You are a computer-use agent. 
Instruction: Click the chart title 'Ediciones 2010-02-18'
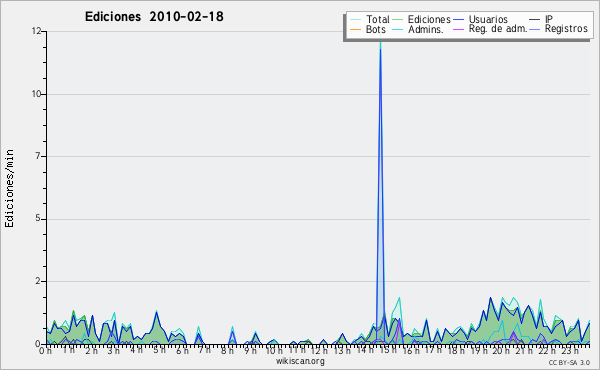pos(154,17)
